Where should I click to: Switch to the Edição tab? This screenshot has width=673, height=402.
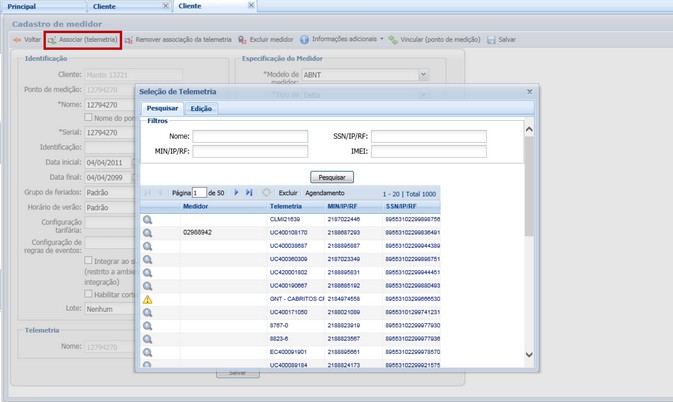tap(201, 108)
